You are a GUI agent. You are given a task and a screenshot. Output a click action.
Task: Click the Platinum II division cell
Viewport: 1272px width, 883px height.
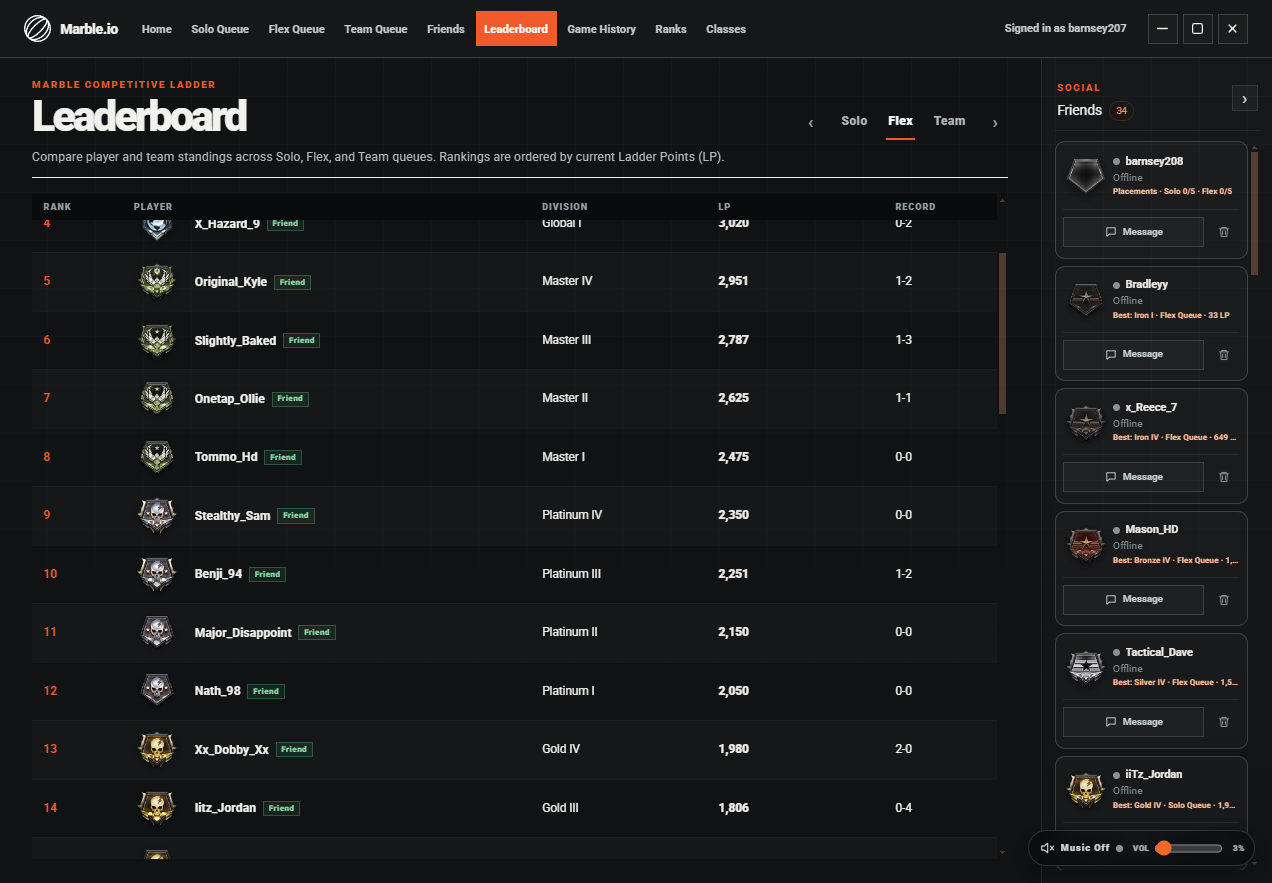570,632
